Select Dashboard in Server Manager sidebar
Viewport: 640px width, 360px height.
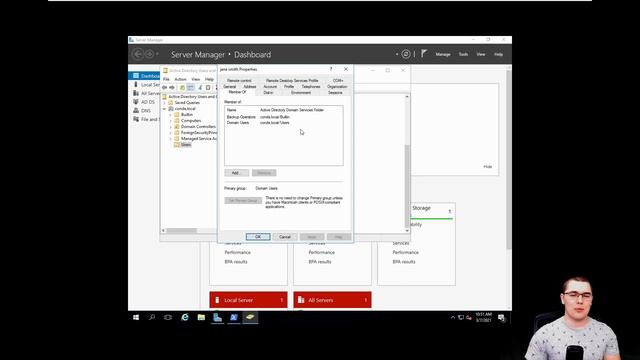coord(144,76)
